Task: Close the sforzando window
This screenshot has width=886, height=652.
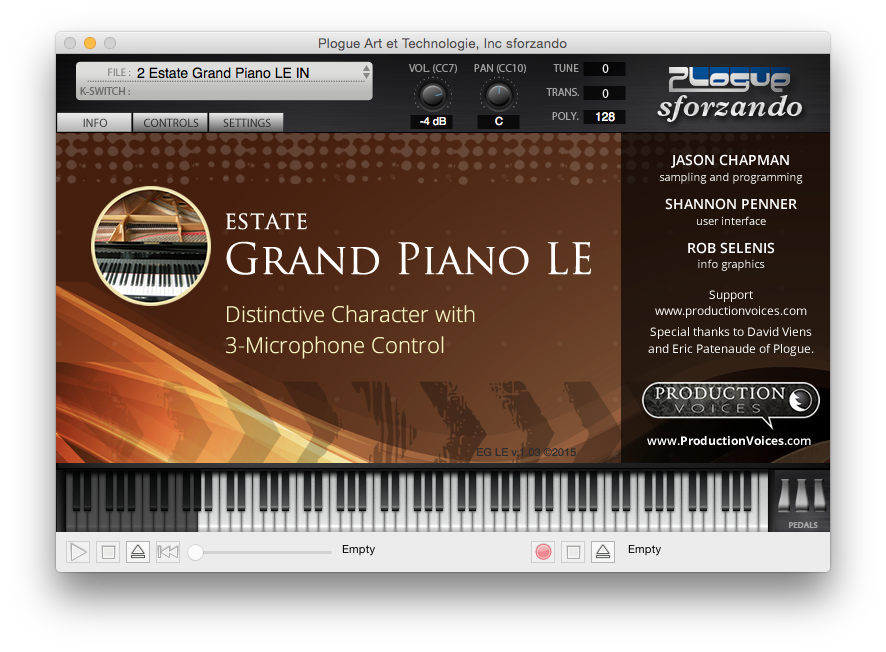Action: [x=70, y=43]
